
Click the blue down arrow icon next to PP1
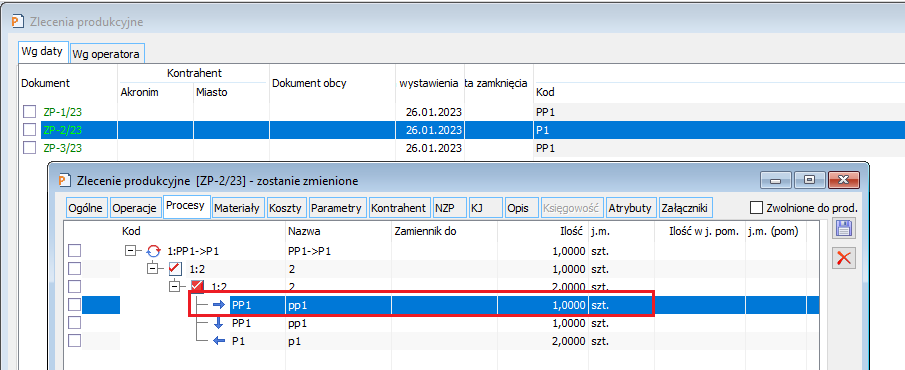(x=219, y=323)
